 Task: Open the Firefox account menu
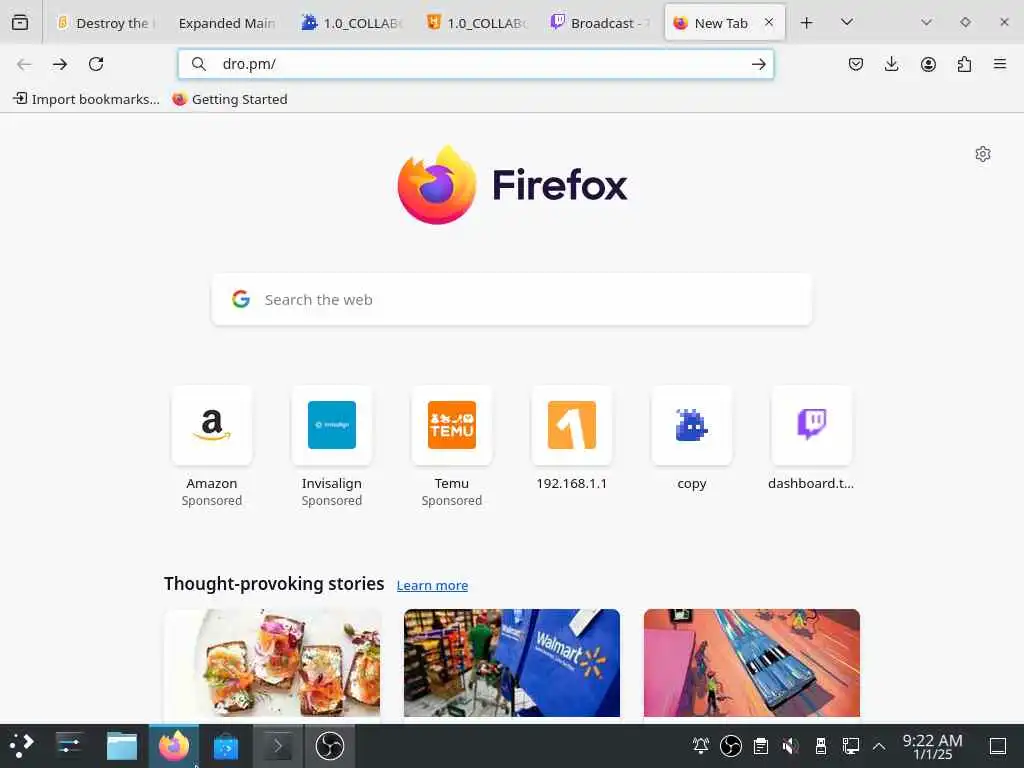click(928, 64)
